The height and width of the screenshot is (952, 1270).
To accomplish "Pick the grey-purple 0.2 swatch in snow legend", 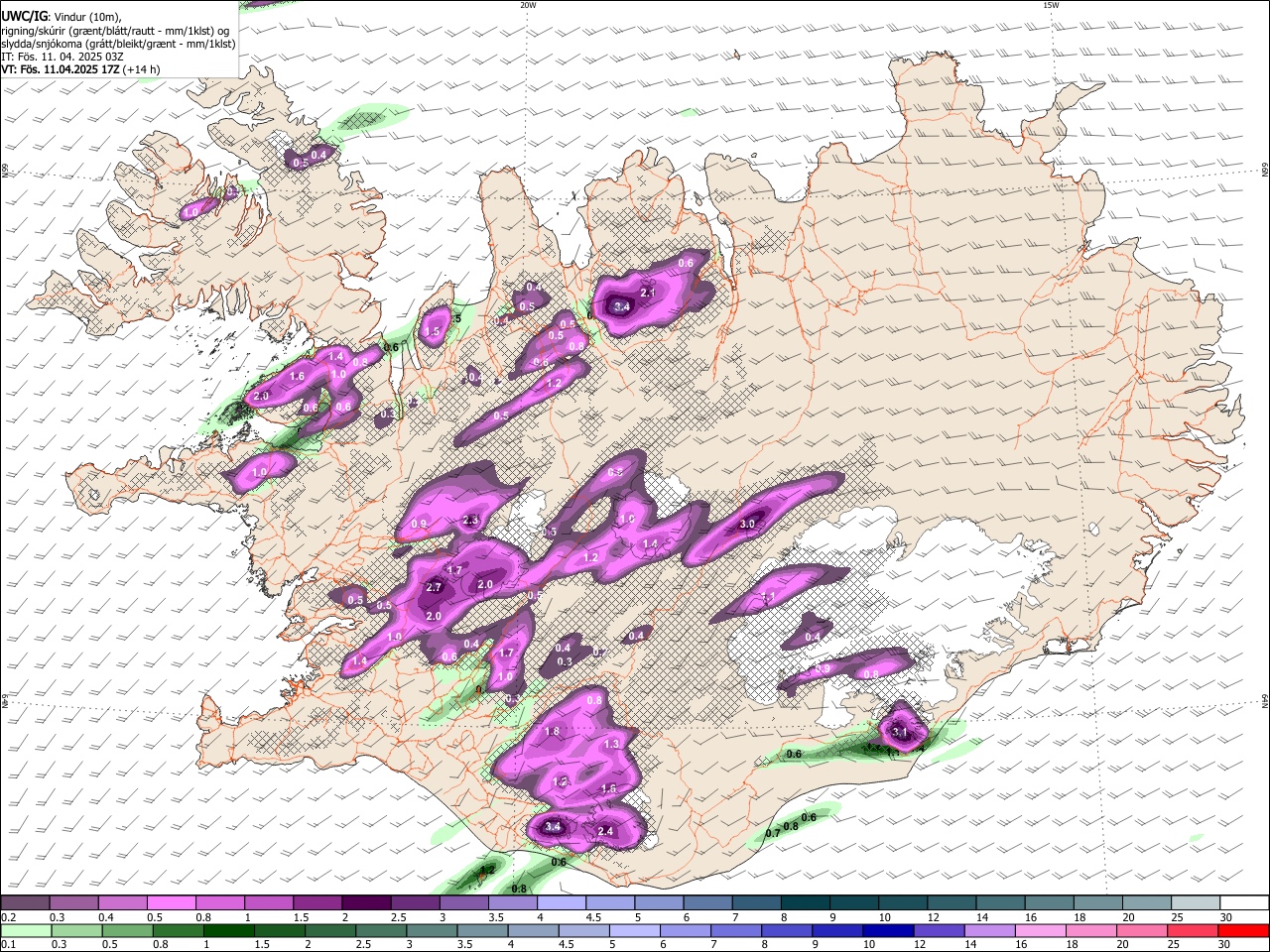I will [25, 903].
